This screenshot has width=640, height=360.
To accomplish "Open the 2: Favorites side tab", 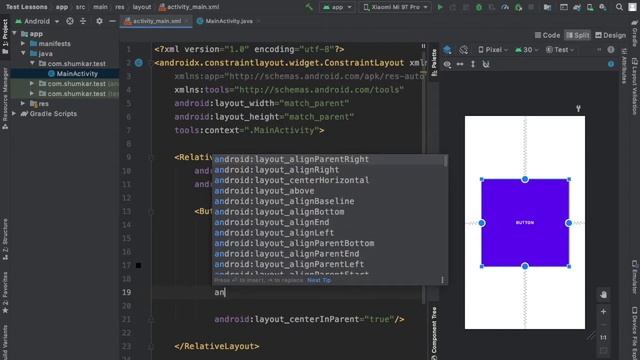I will coord(5,293).
